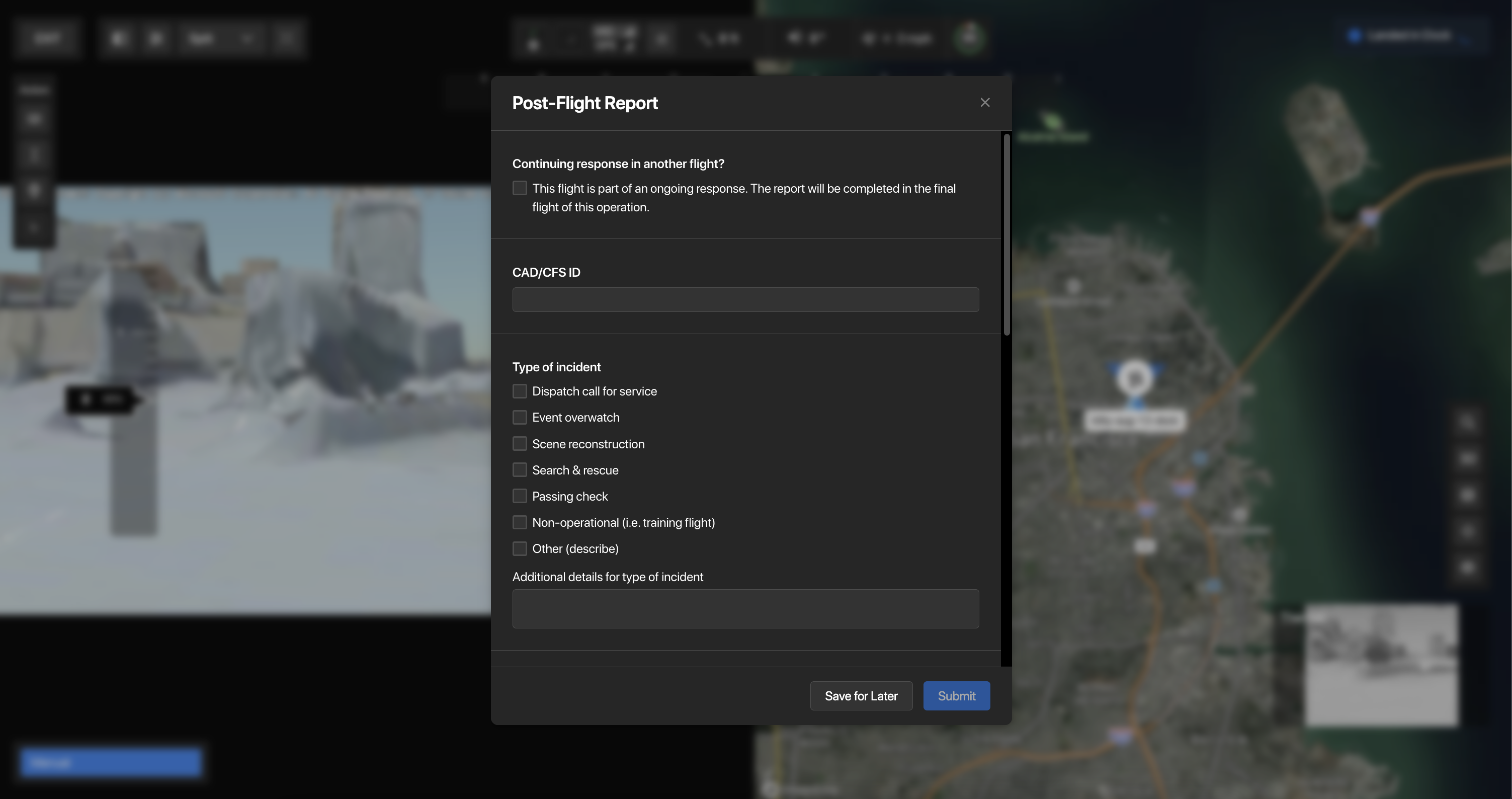Click the dialog's vertical scrollbar thumb
1512x799 pixels.
pos(1006,235)
